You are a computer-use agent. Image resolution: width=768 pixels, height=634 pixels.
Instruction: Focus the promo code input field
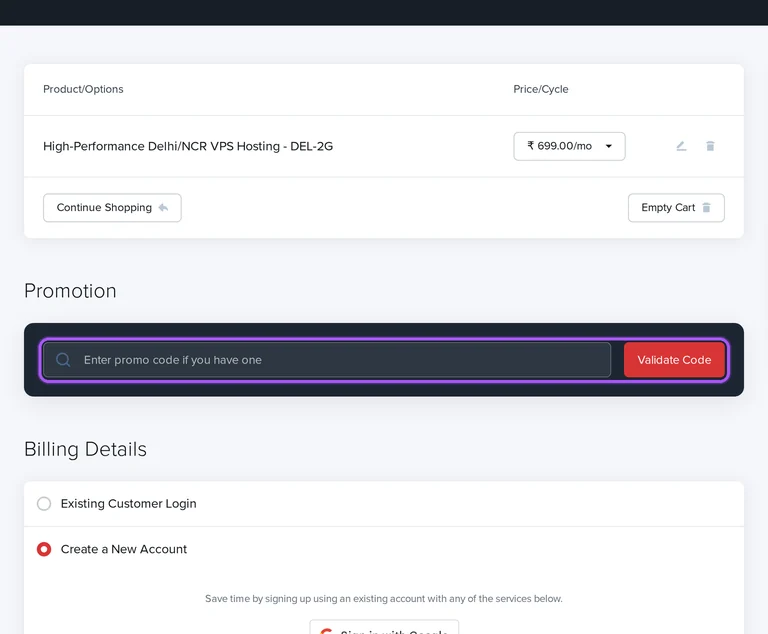[327, 360]
